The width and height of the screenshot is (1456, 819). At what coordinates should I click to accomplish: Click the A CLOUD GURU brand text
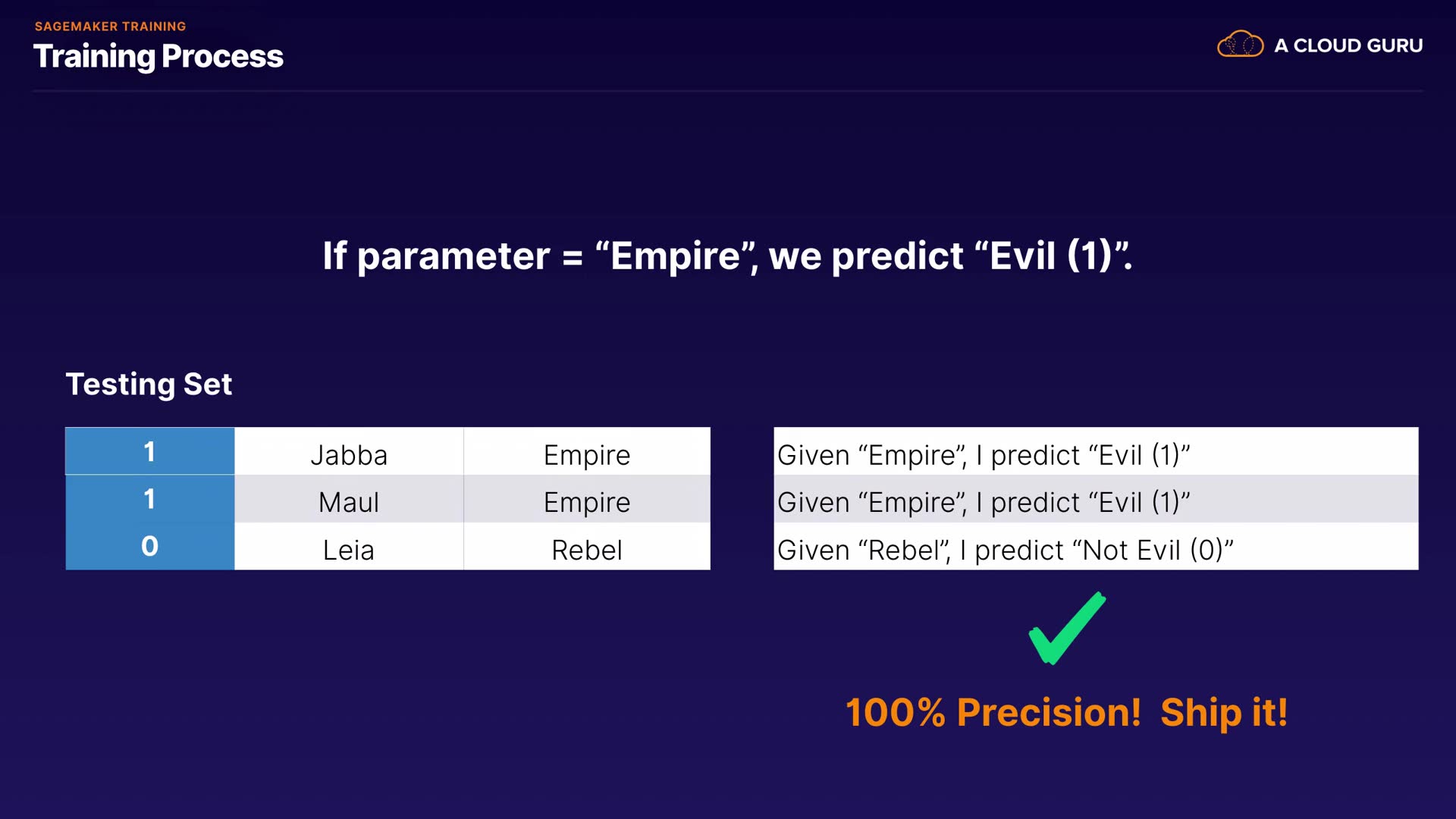[1348, 45]
